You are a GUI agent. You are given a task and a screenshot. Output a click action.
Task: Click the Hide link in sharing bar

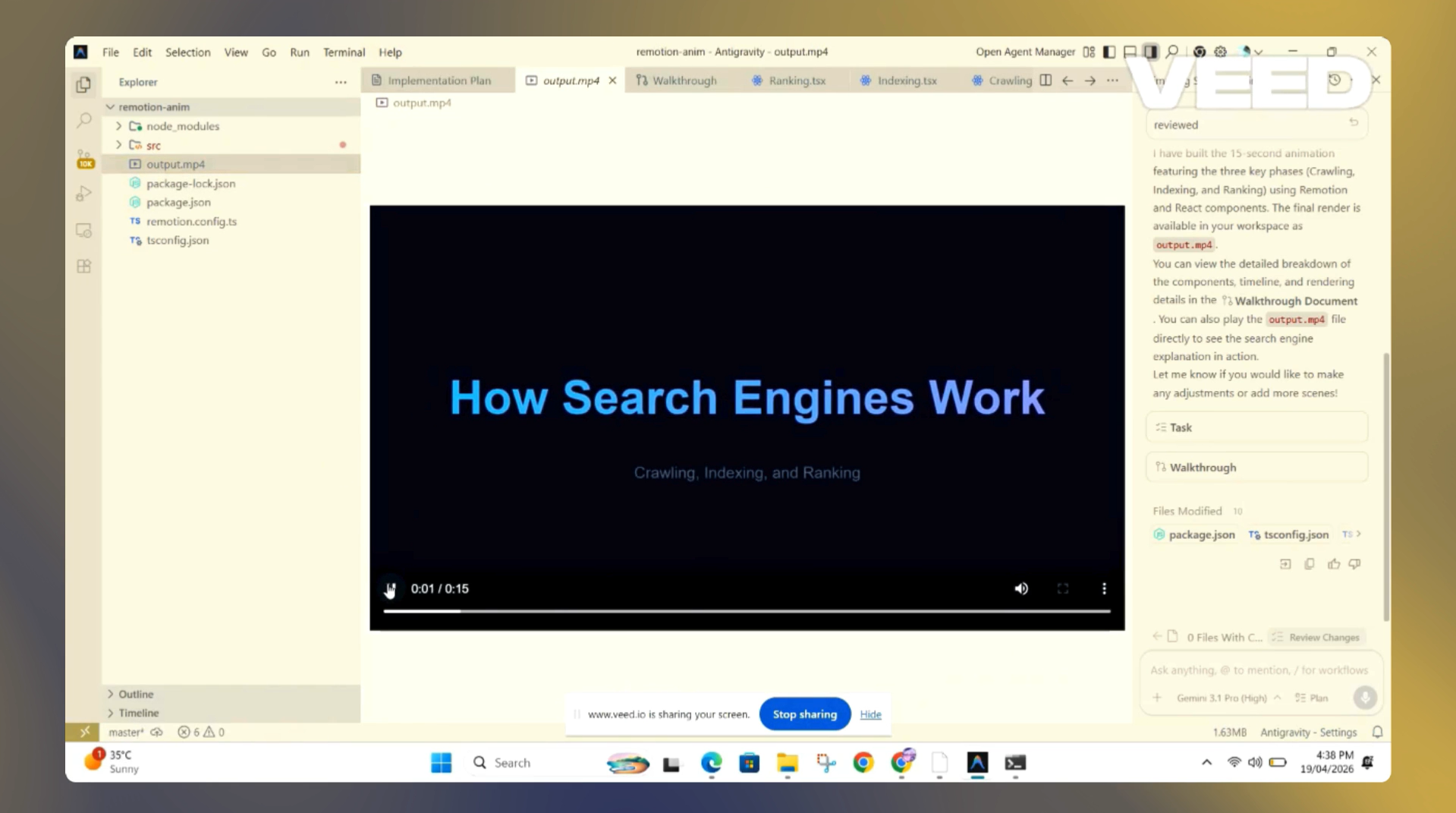870,714
